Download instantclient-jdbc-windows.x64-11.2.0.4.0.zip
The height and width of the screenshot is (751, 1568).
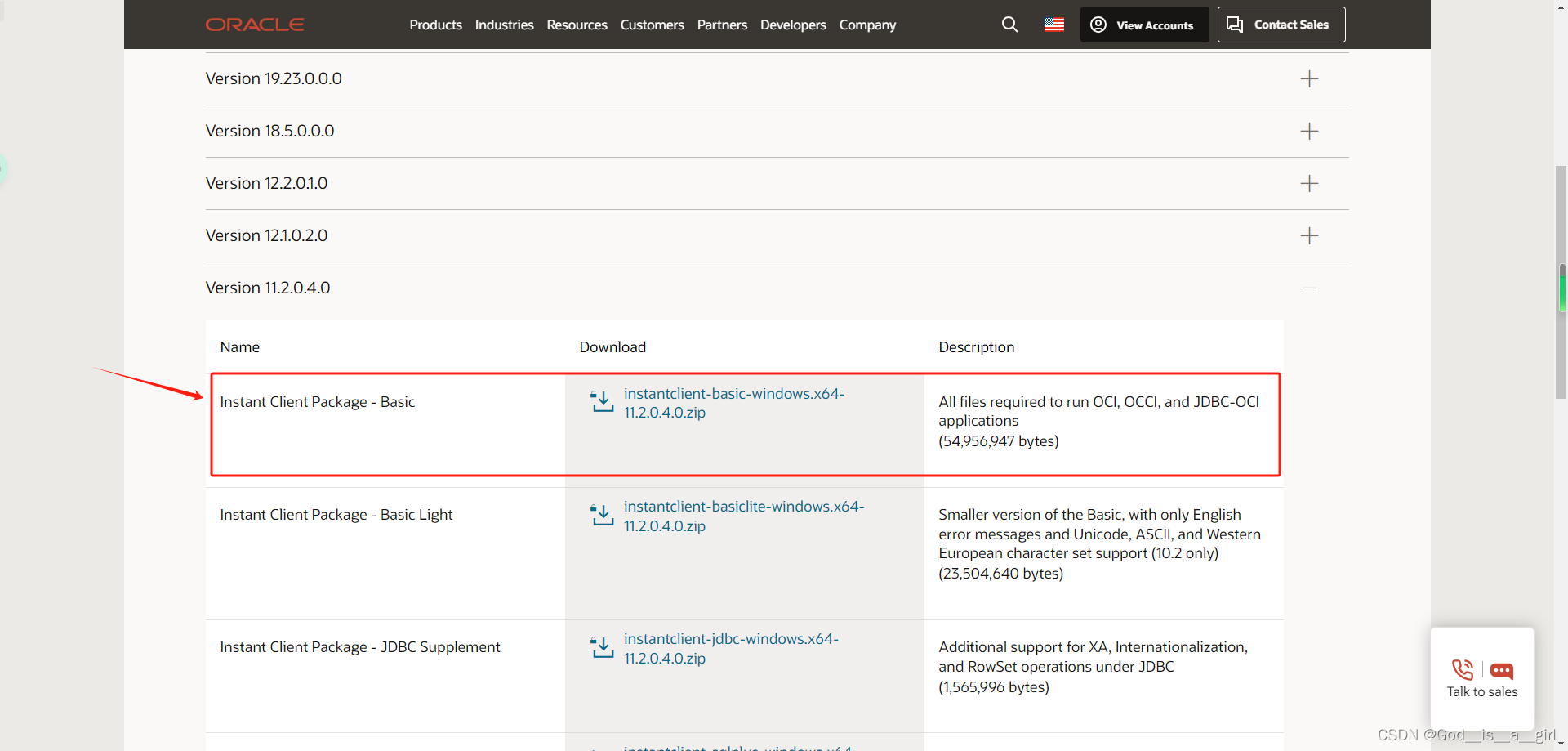click(x=731, y=648)
